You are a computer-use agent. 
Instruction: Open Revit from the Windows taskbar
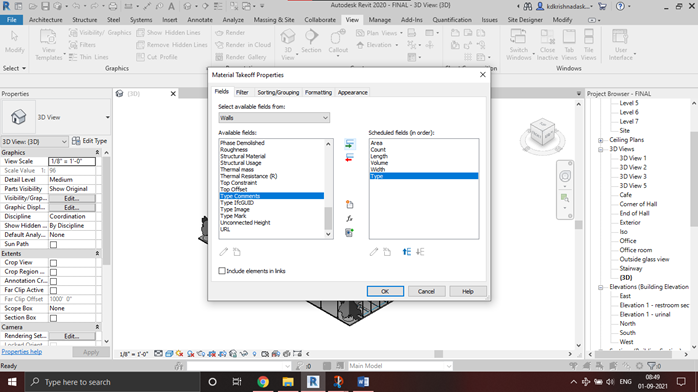click(x=313, y=382)
